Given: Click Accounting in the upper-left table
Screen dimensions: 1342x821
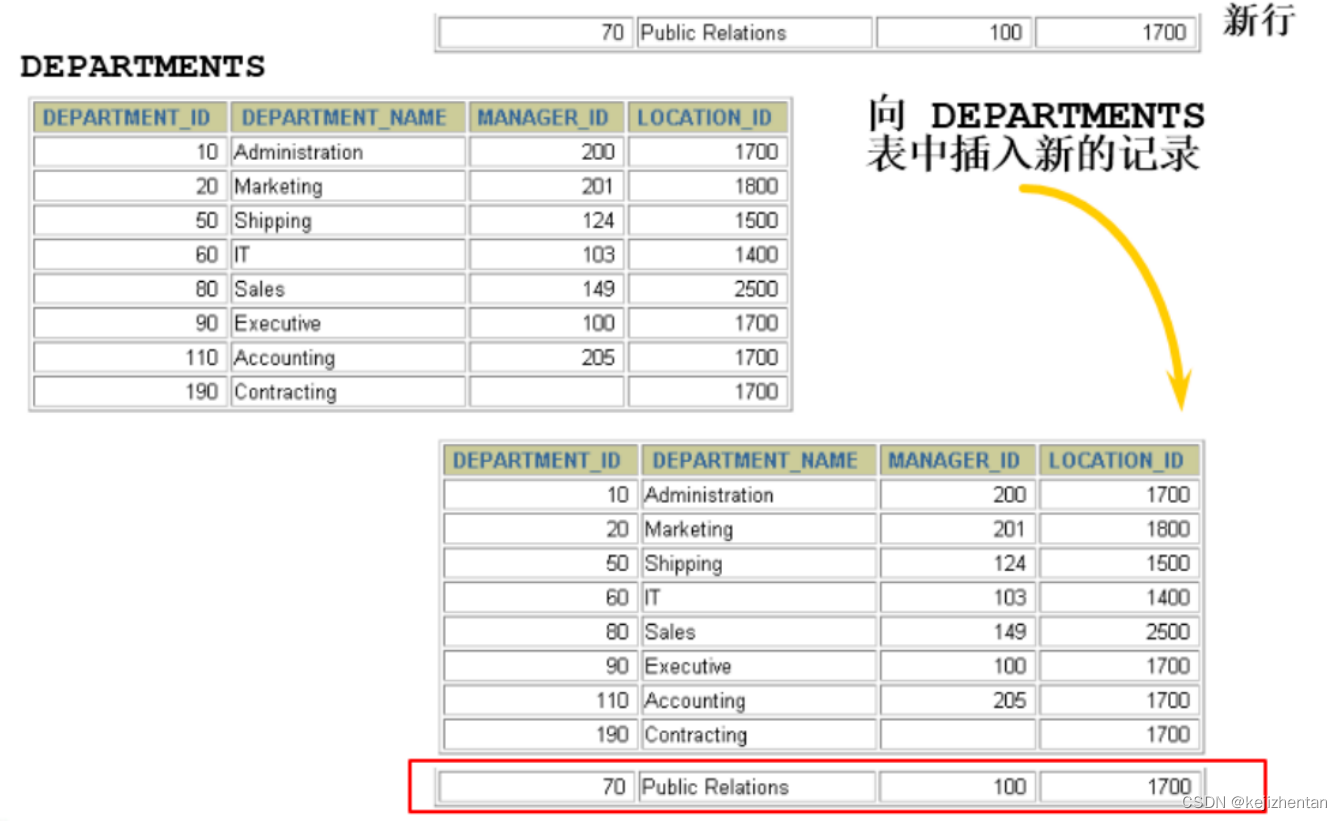Looking at the screenshot, I should pyautogui.click(x=284, y=358).
